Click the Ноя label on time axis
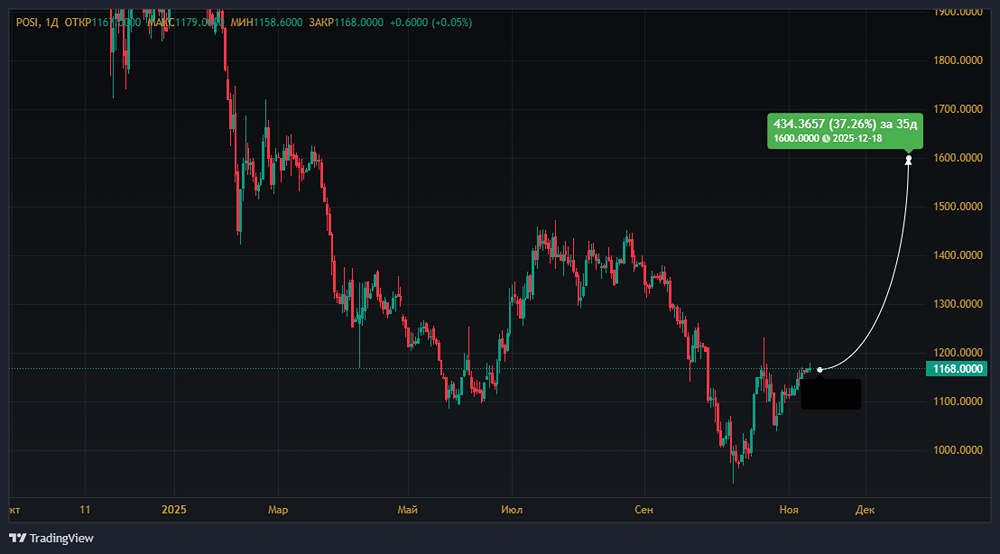Image resolution: width=1000 pixels, height=554 pixels. (x=789, y=510)
